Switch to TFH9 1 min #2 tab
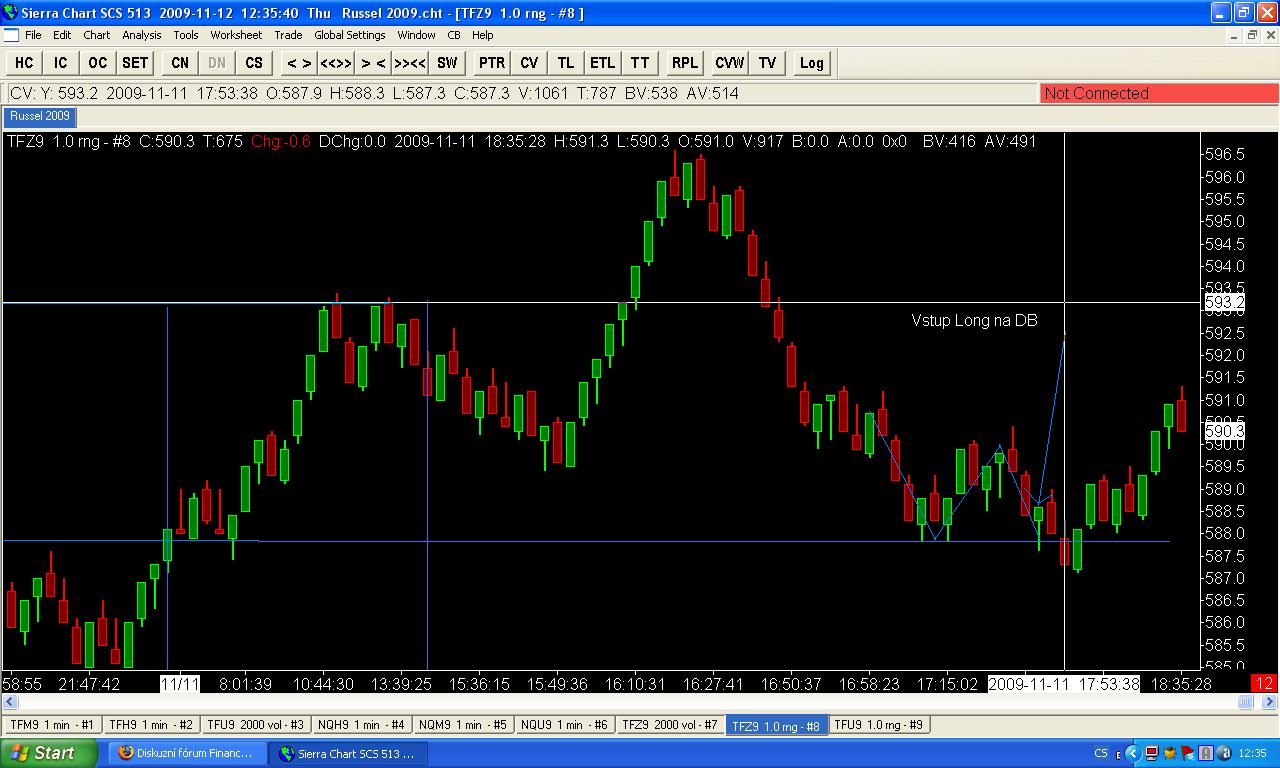This screenshot has height=768, width=1280. [150, 725]
